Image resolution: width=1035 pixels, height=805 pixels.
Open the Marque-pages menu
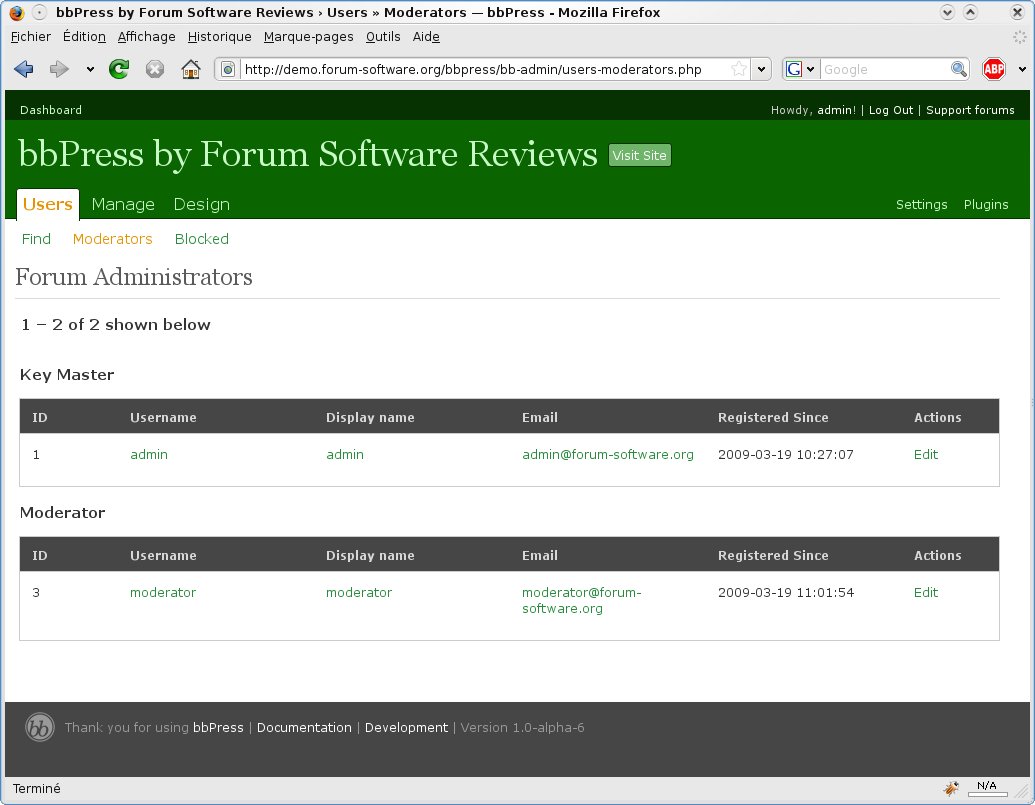click(308, 37)
